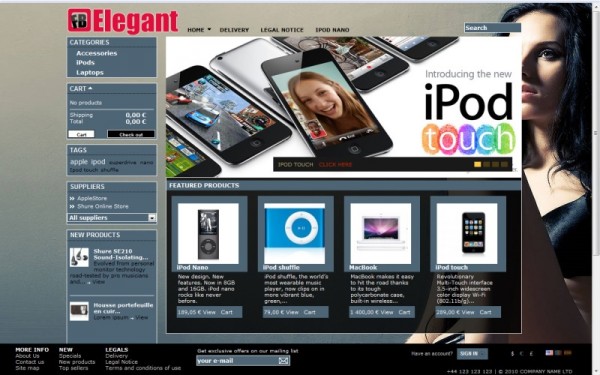The width and height of the screenshot is (600, 375).
Task: Open the Accessories category
Action: click(96, 53)
